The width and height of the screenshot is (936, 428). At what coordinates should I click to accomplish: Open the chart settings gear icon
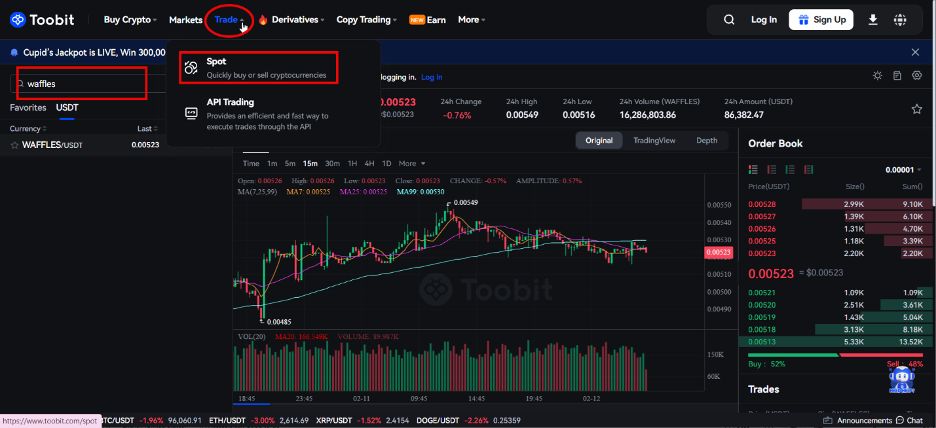tap(917, 76)
